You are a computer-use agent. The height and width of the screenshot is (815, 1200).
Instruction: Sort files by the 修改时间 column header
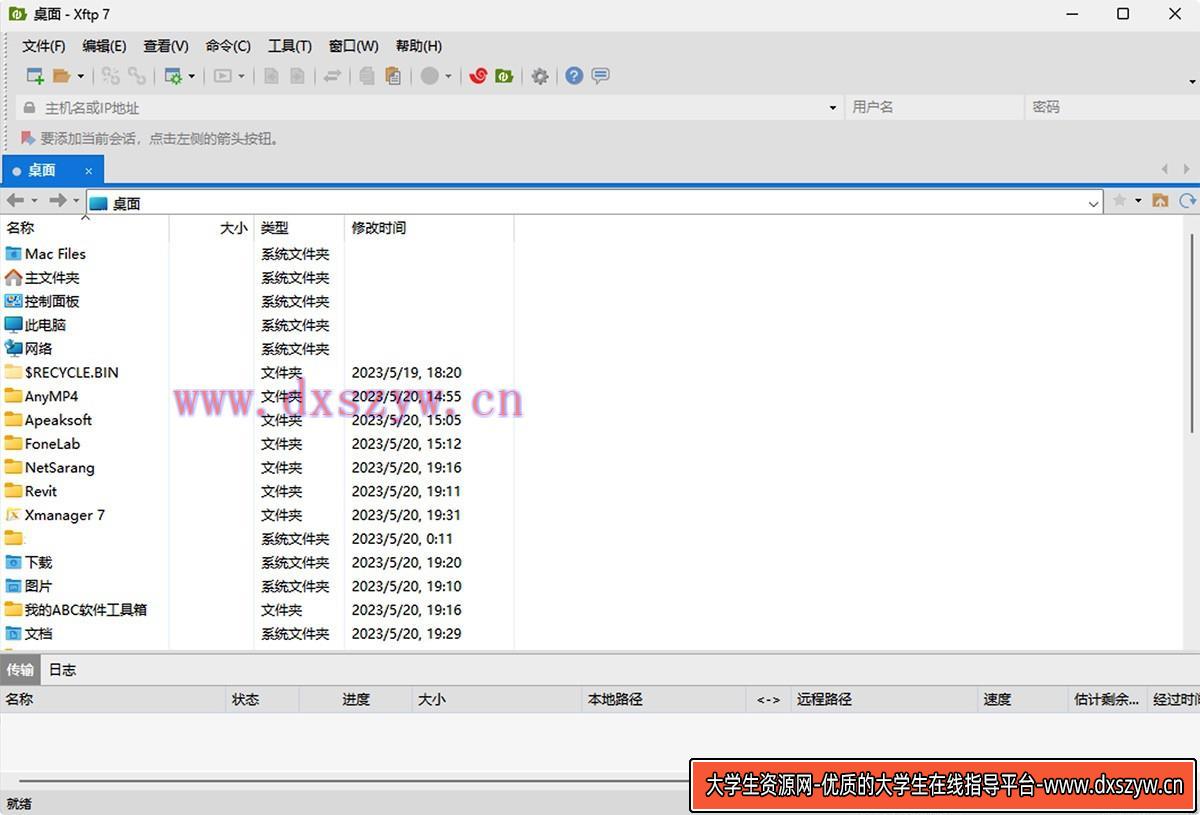pos(429,228)
